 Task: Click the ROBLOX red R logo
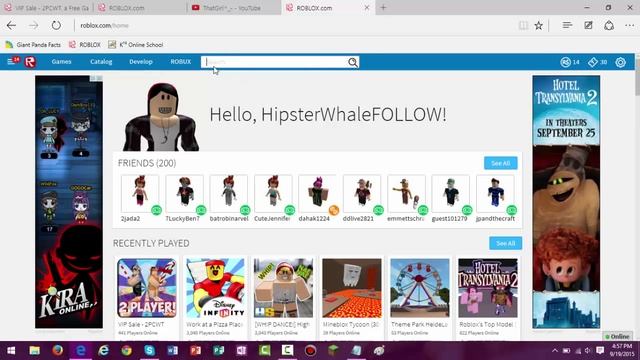point(30,62)
